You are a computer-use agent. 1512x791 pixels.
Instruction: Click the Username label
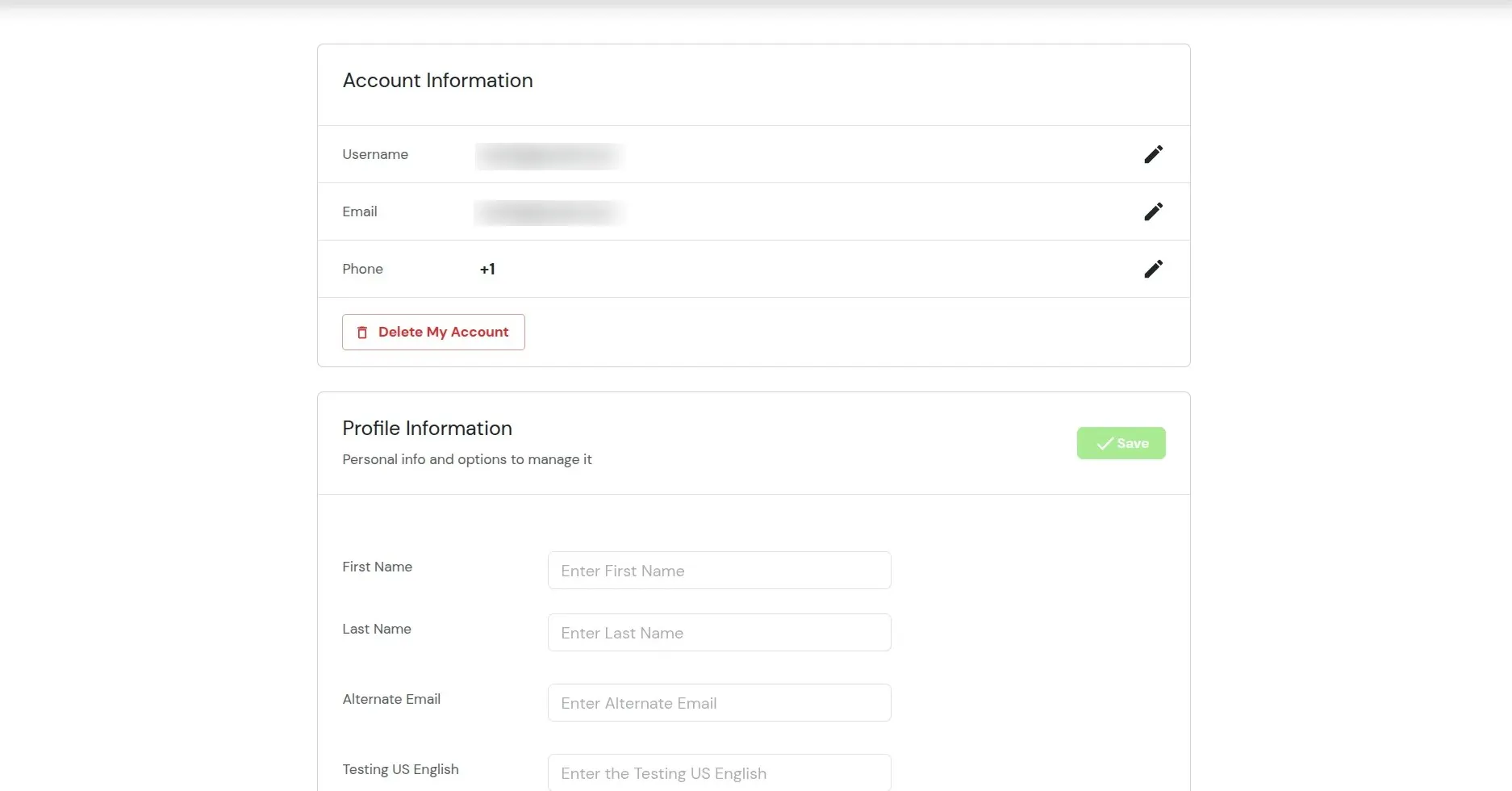coord(375,154)
